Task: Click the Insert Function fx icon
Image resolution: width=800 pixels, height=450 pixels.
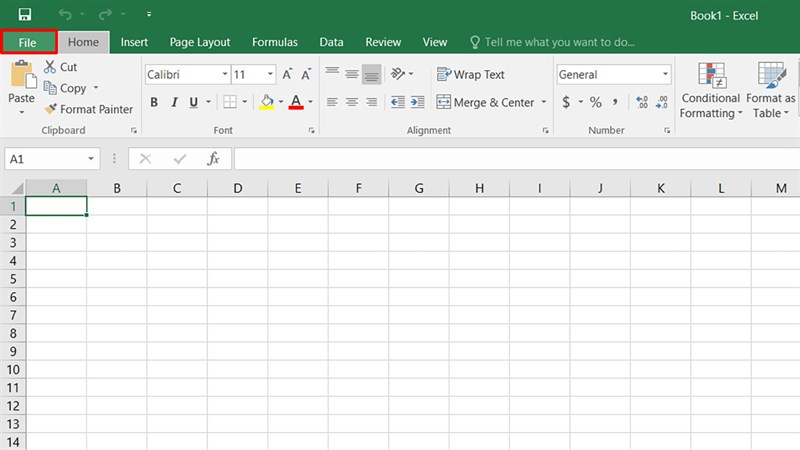Action: 214,159
